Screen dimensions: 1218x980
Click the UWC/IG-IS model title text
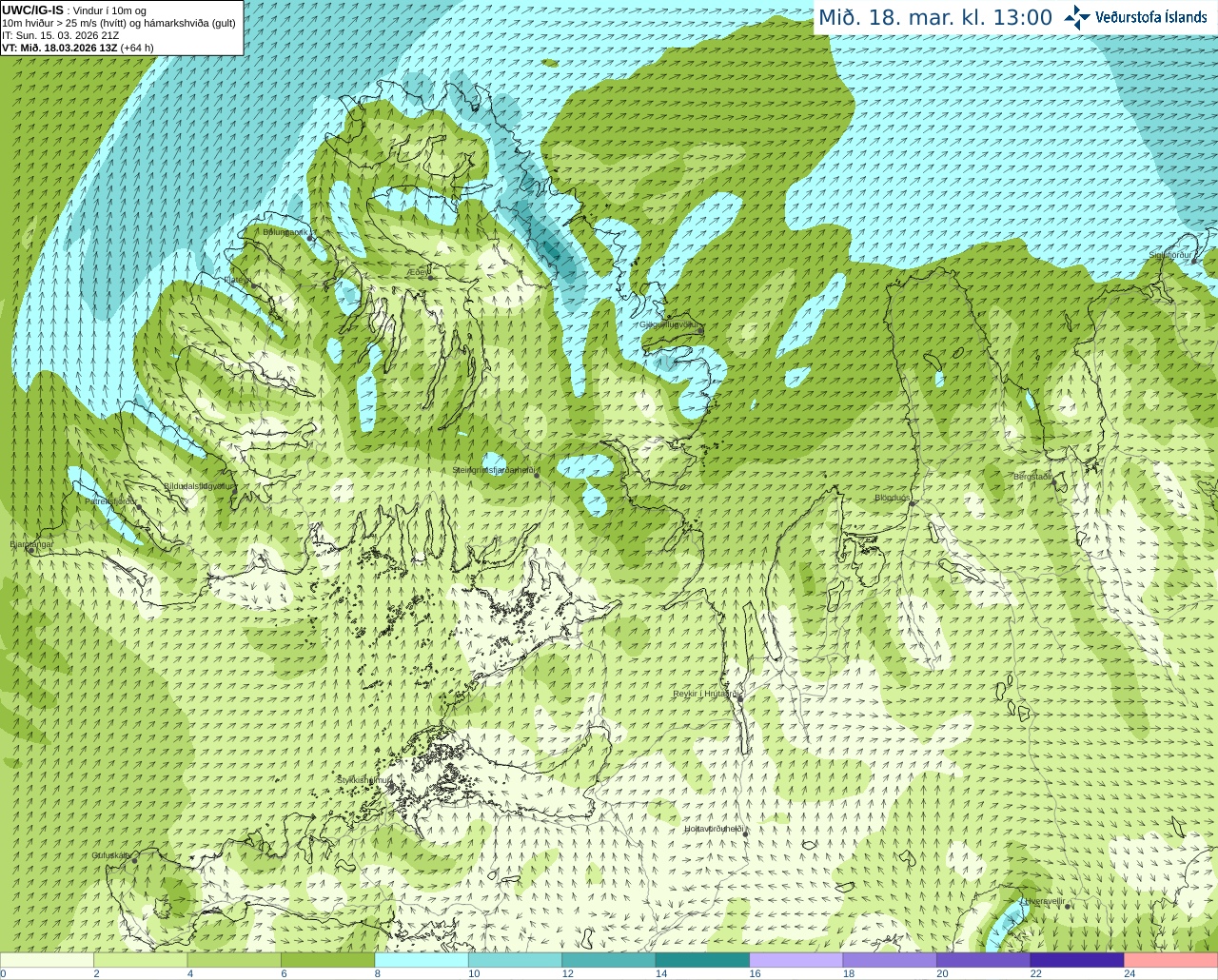[33, 10]
